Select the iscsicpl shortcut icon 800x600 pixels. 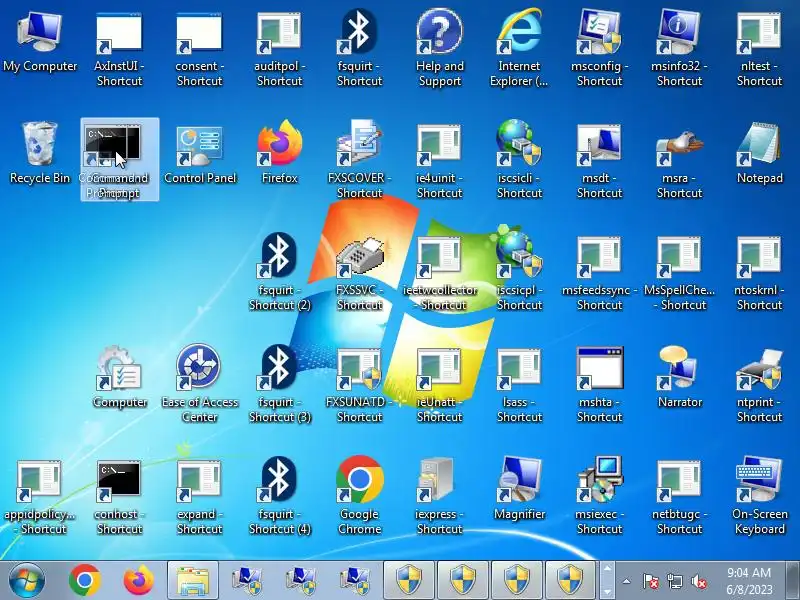coord(519,270)
